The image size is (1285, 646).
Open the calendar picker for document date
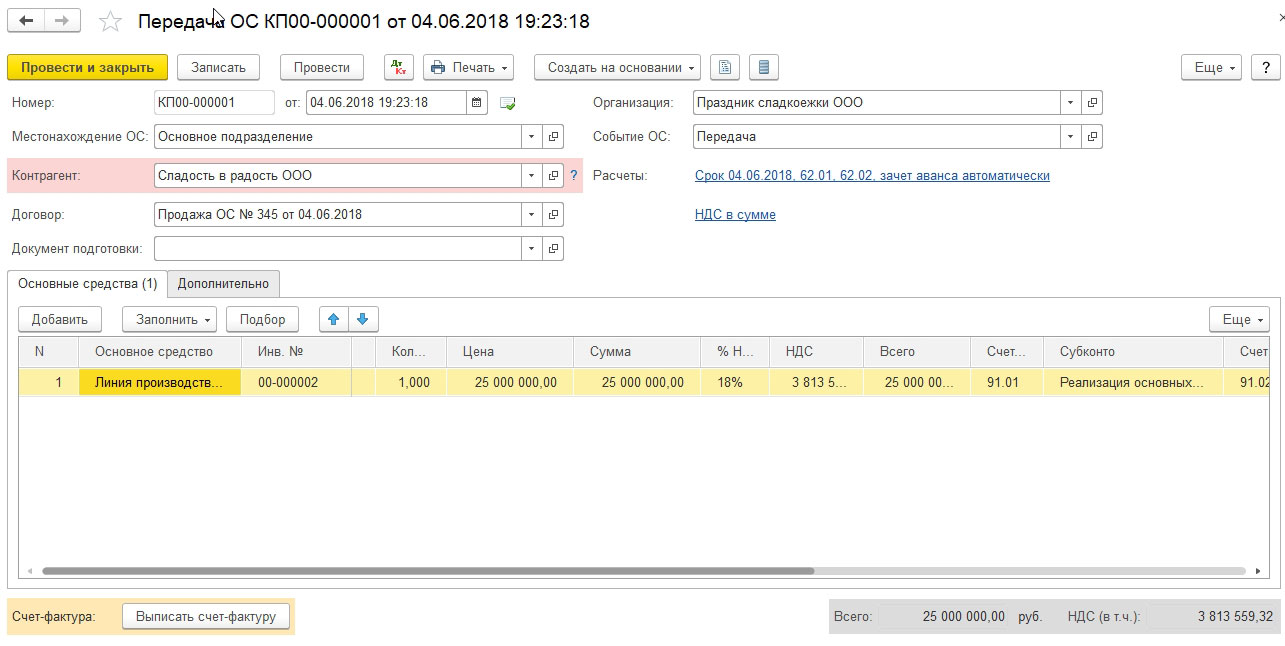click(x=478, y=102)
